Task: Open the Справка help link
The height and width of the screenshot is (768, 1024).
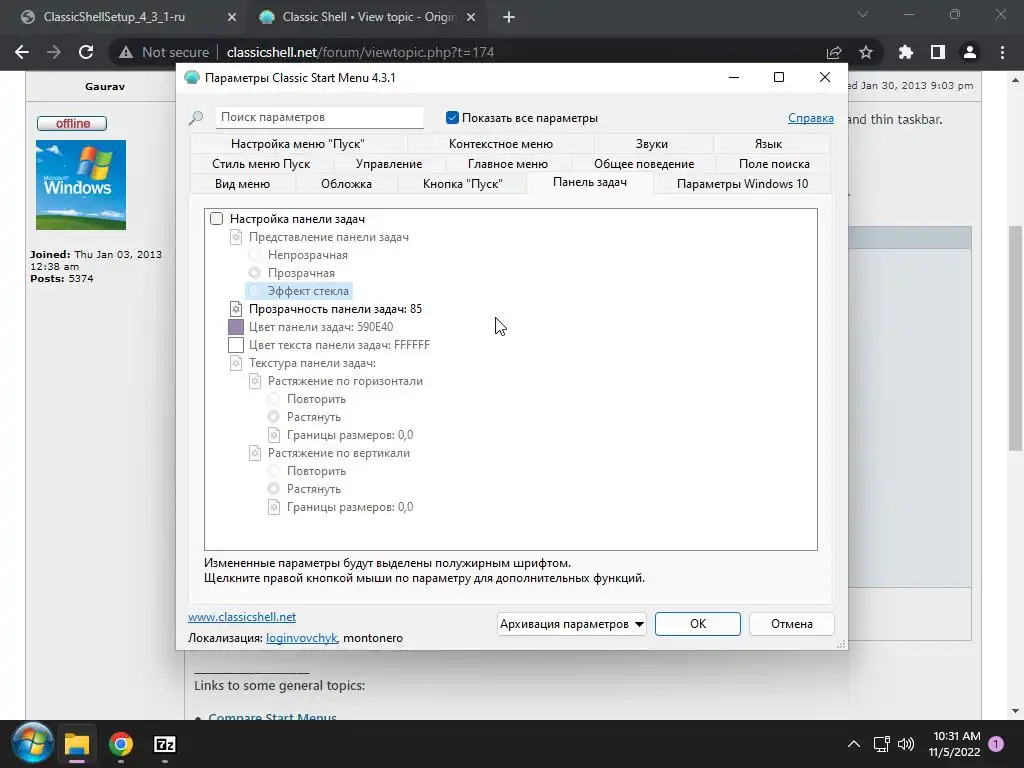Action: click(x=810, y=118)
